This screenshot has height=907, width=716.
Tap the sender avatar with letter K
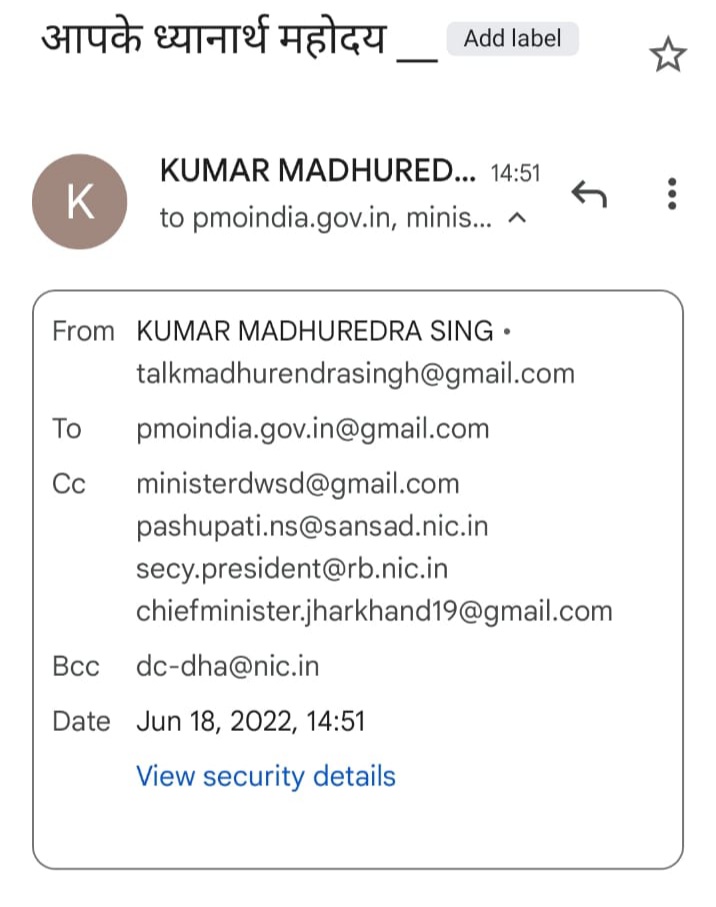pos(80,201)
